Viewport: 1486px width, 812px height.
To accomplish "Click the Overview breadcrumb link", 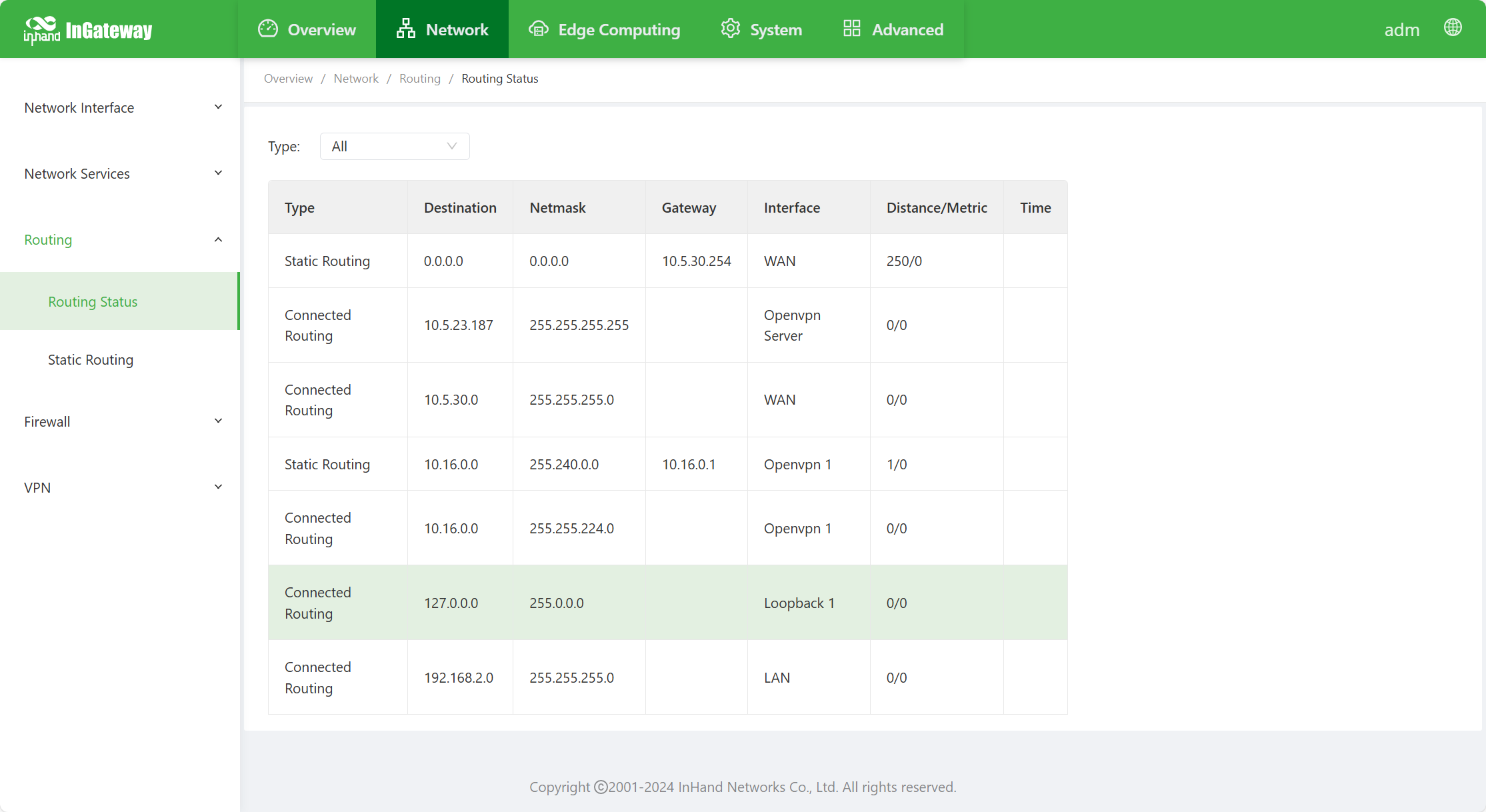I will (288, 79).
